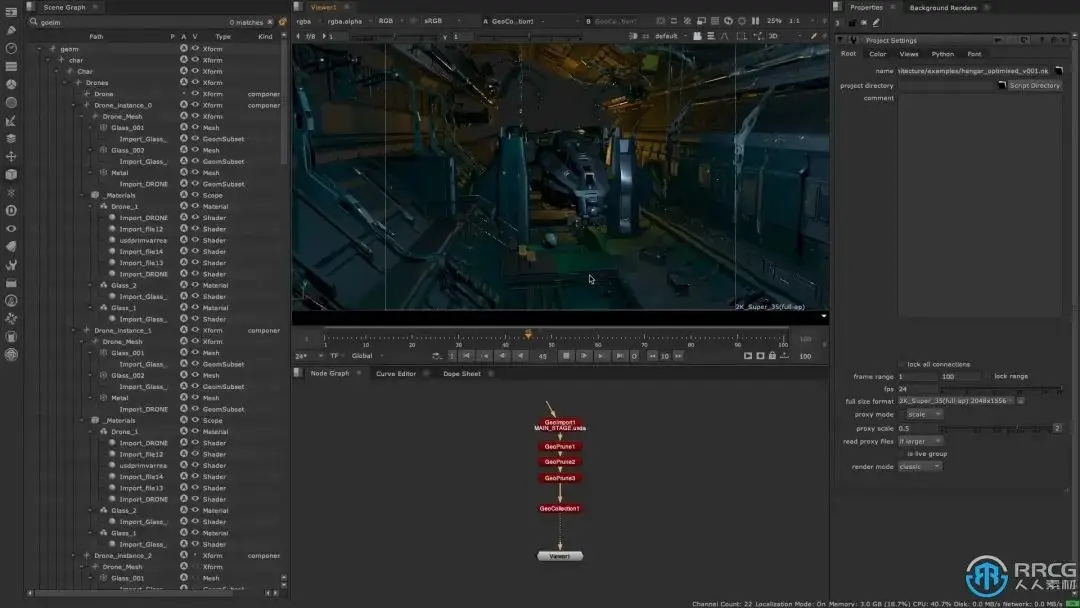Select the Viewer1 node in Node Graph
1080x608 pixels.
tap(559, 556)
